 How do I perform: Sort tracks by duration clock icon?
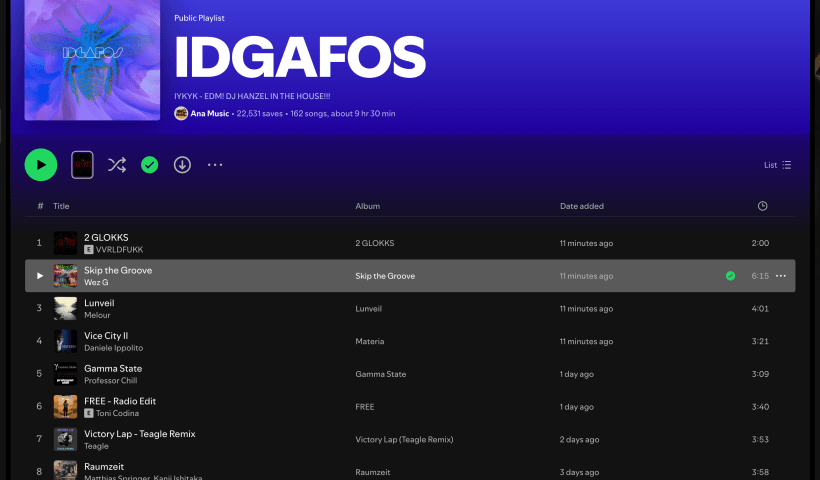(762, 206)
